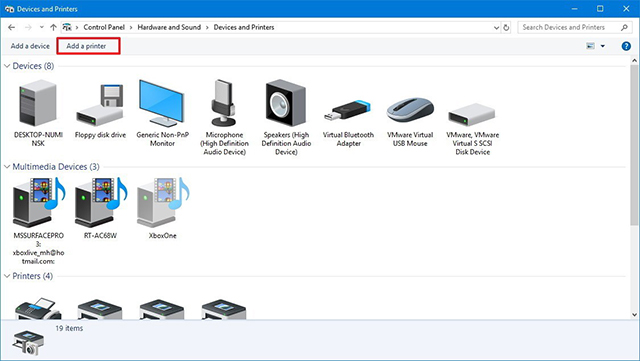This screenshot has height=361, width=640.
Task: Click the change view icon
Action: pos(590,46)
